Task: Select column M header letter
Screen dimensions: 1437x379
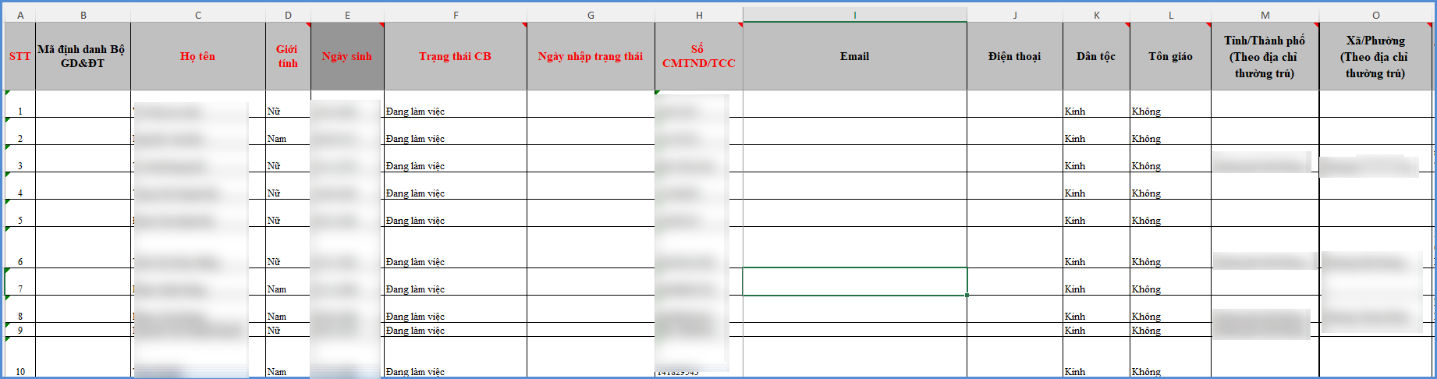Action: tap(1265, 15)
